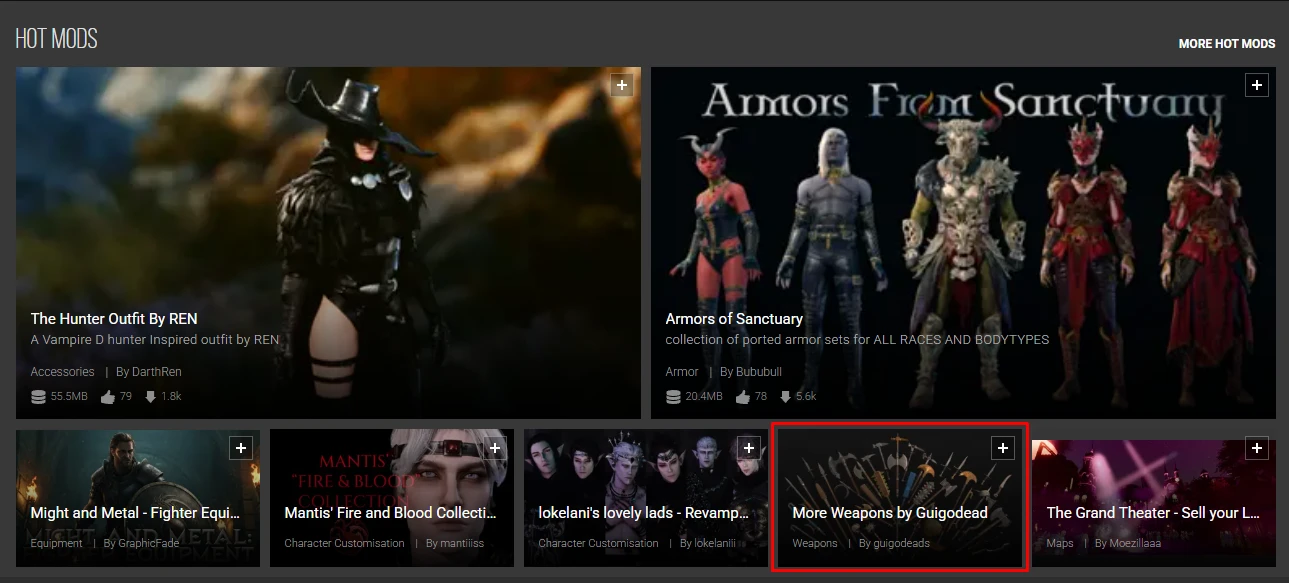
Task: Click the "HOT MODS" section heading
Action: [57, 40]
